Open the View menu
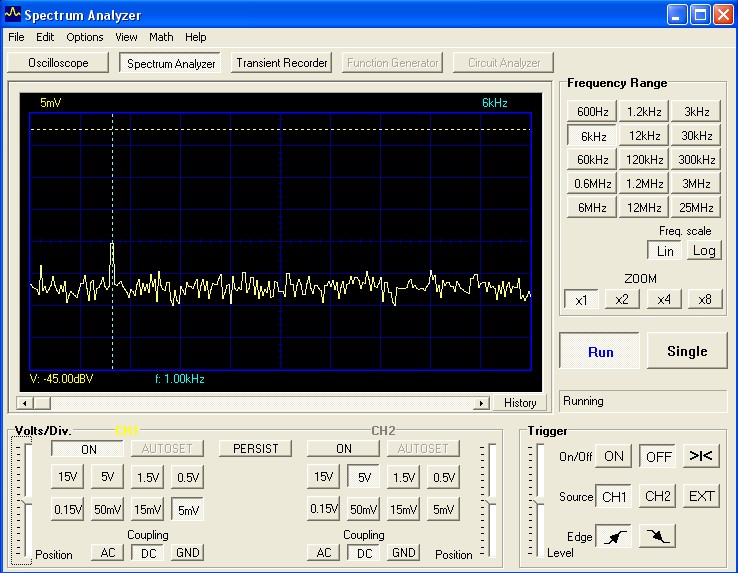738x573 pixels. coord(126,37)
